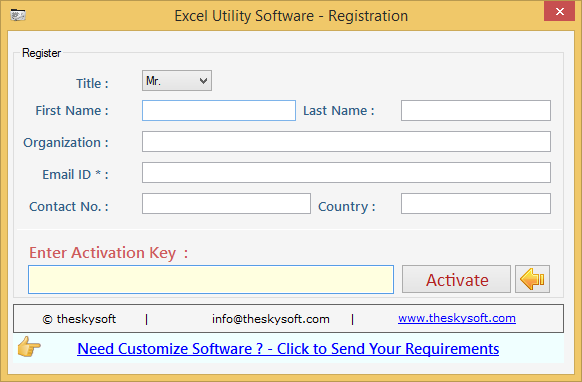This screenshot has width=582, height=382.
Task: Click the Excel Utility Software title text
Action: pyautogui.click(x=291, y=16)
